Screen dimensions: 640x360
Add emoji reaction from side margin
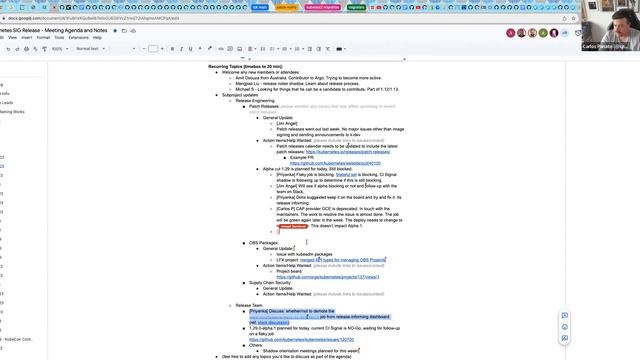click(x=564, y=327)
